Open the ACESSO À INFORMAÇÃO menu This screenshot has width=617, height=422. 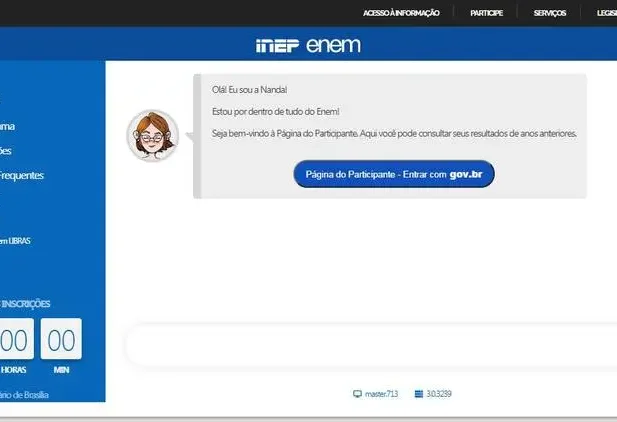pyautogui.click(x=401, y=13)
